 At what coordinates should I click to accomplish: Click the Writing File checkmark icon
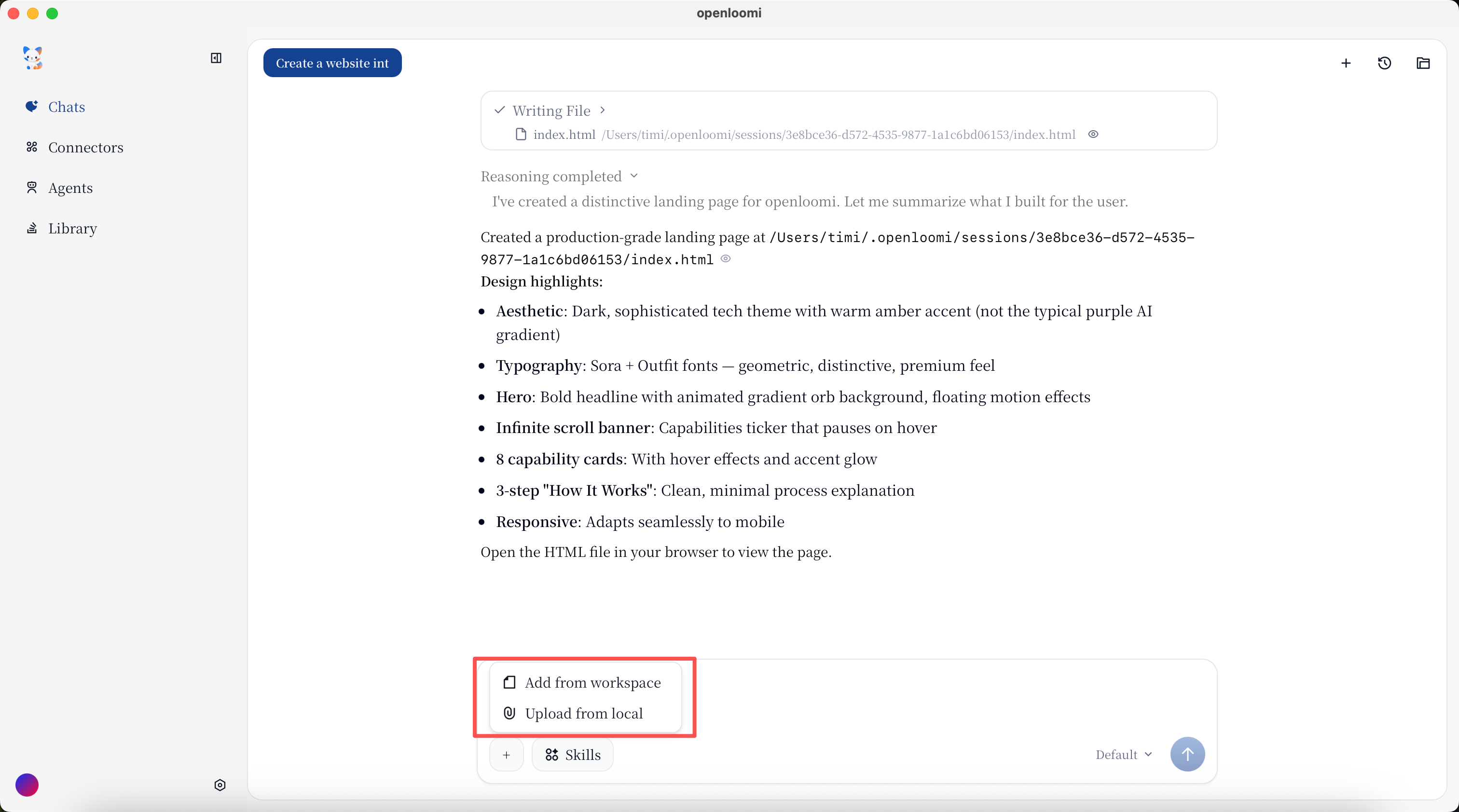pyautogui.click(x=499, y=110)
